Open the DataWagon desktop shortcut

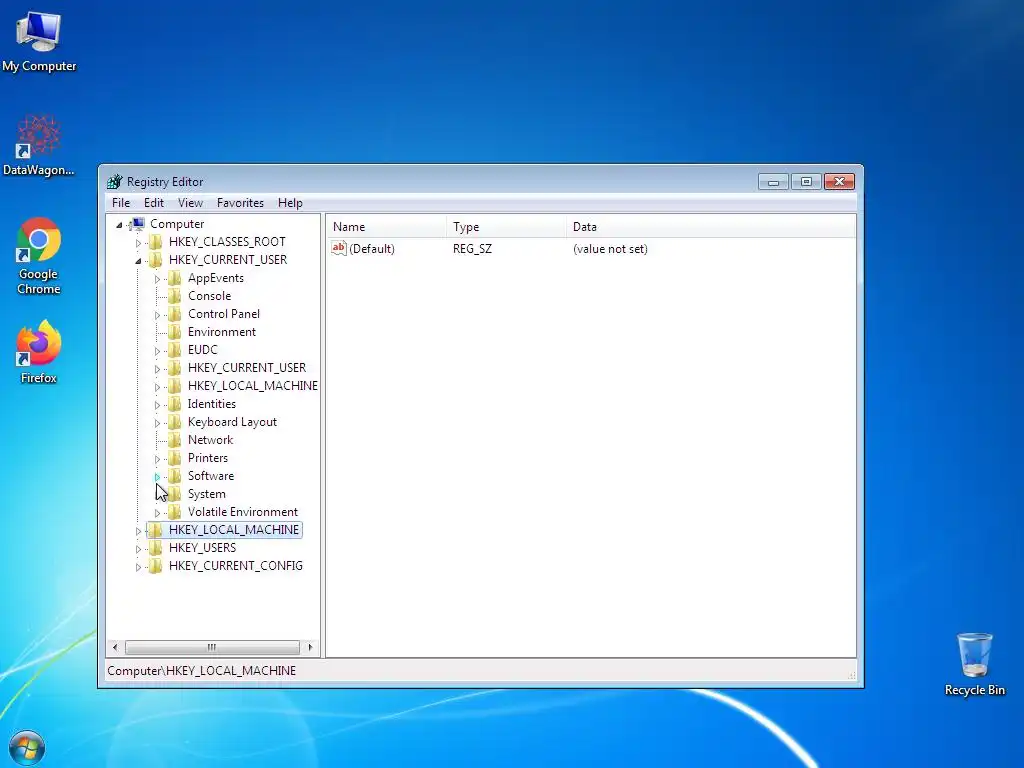tap(39, 145)
